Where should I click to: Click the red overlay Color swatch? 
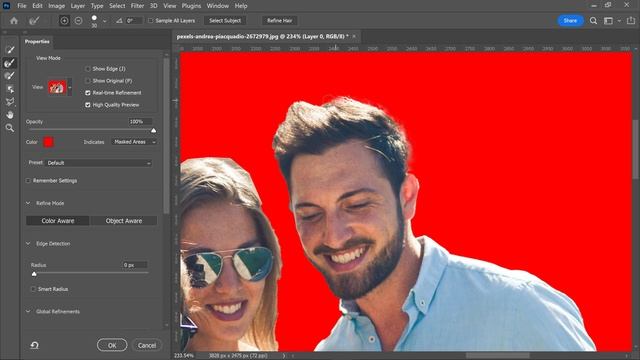(49, 142)
